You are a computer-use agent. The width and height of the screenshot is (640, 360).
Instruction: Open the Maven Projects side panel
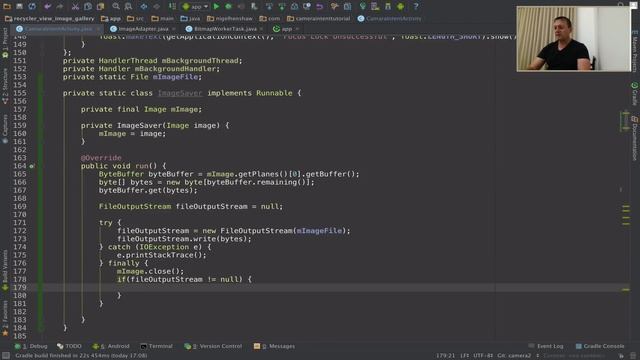(x=635, y=51)
